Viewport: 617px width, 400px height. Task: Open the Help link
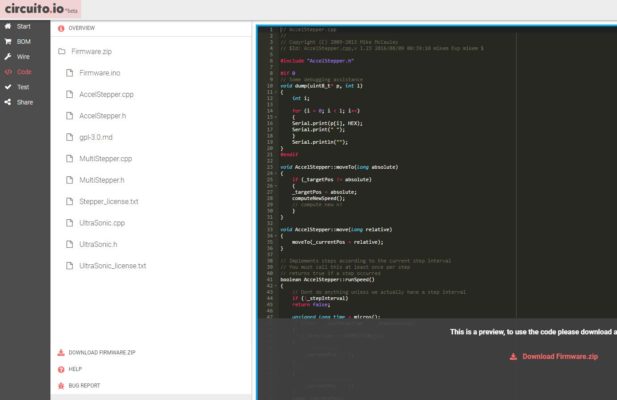75,369
